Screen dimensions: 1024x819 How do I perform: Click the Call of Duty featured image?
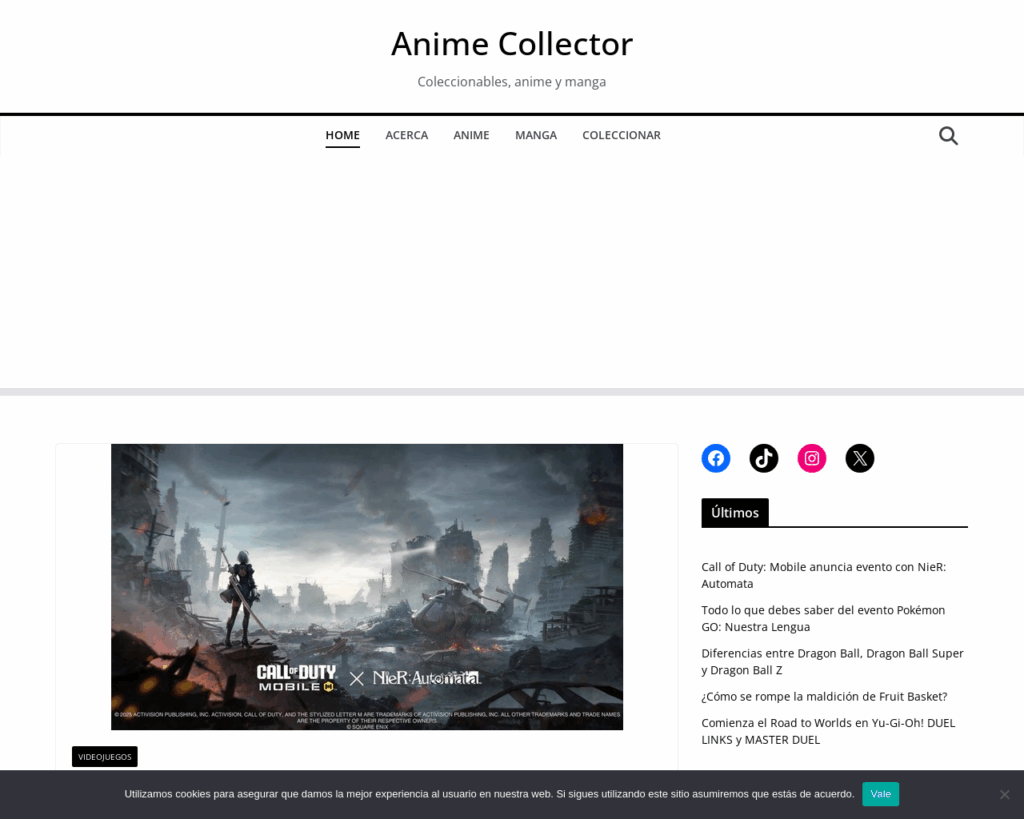point(366,586)
